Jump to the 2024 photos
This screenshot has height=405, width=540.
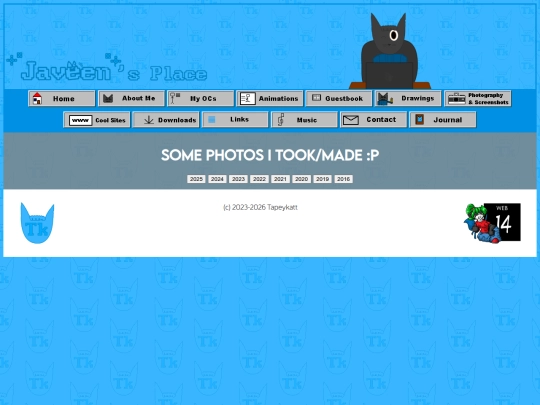(x=217, y=179)
